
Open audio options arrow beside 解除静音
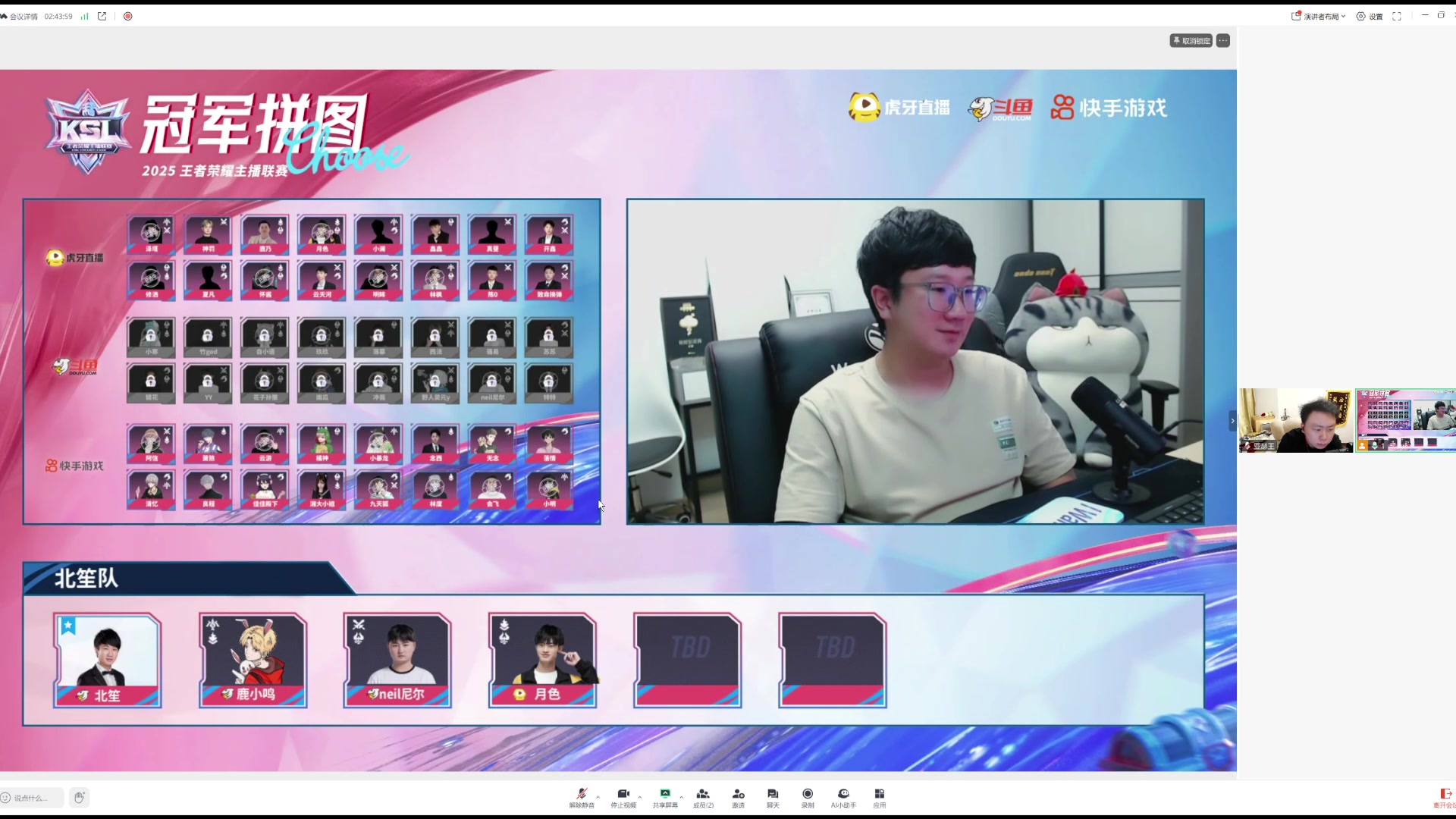coord(598,796)
